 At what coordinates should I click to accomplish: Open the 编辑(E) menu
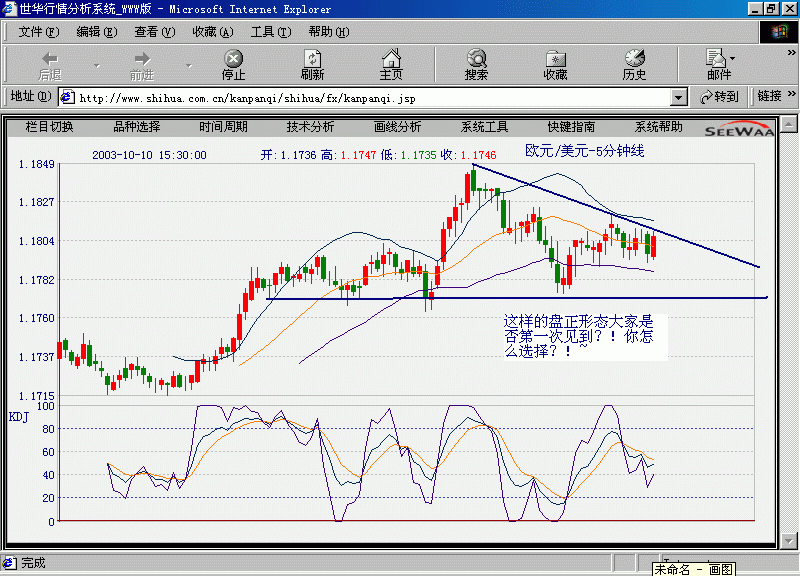(97, 32)
